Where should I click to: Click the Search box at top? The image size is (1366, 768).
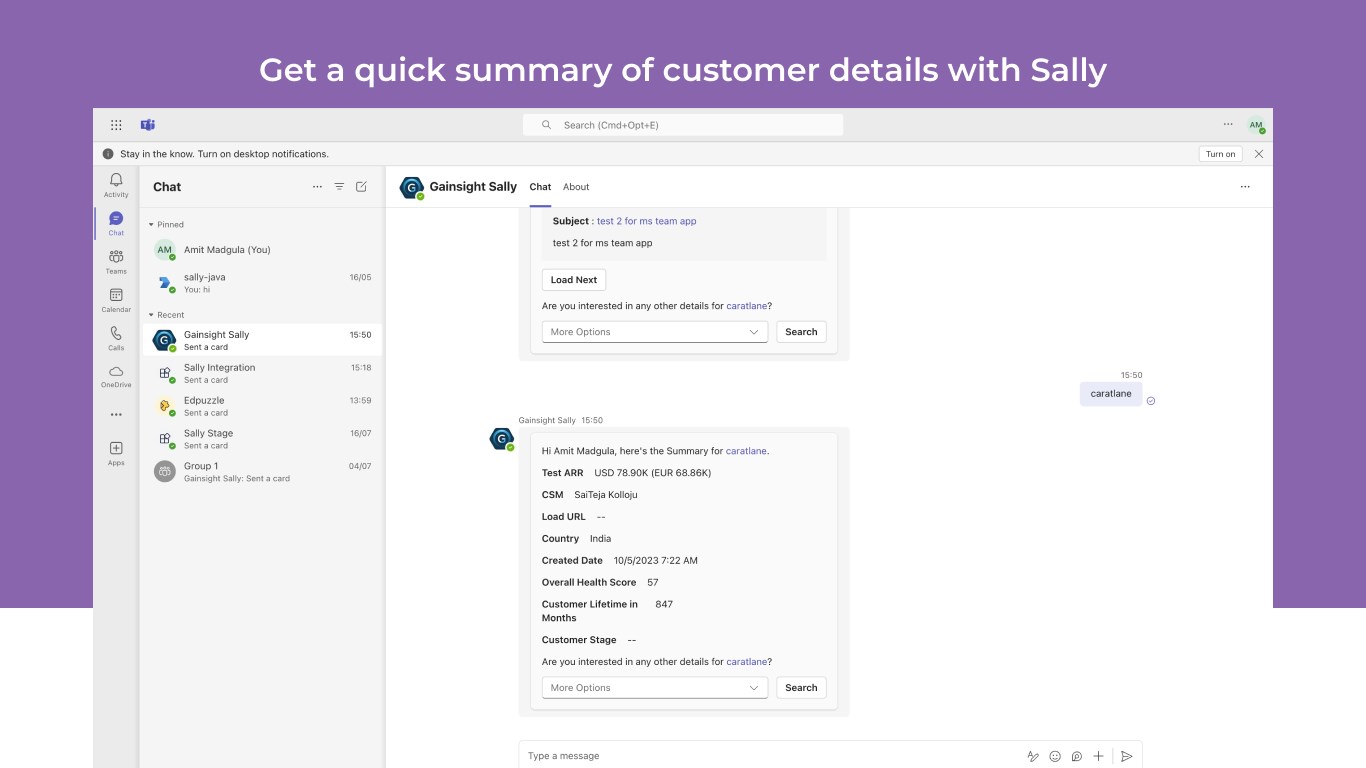(683, 125)
